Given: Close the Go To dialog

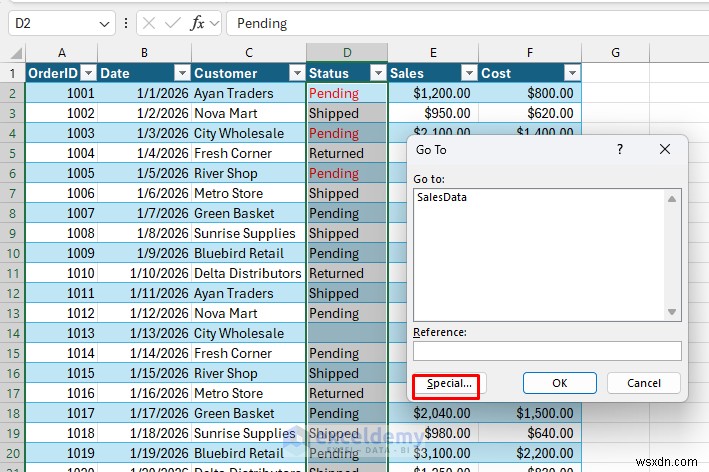Looking at the screenshot, I should coord(665,149).
